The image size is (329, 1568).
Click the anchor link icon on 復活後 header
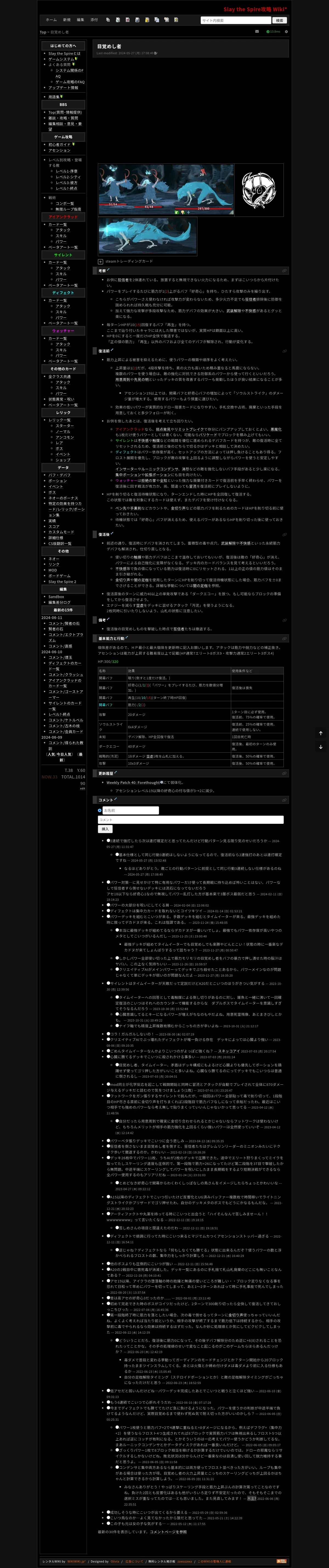[x=284, y=534]
